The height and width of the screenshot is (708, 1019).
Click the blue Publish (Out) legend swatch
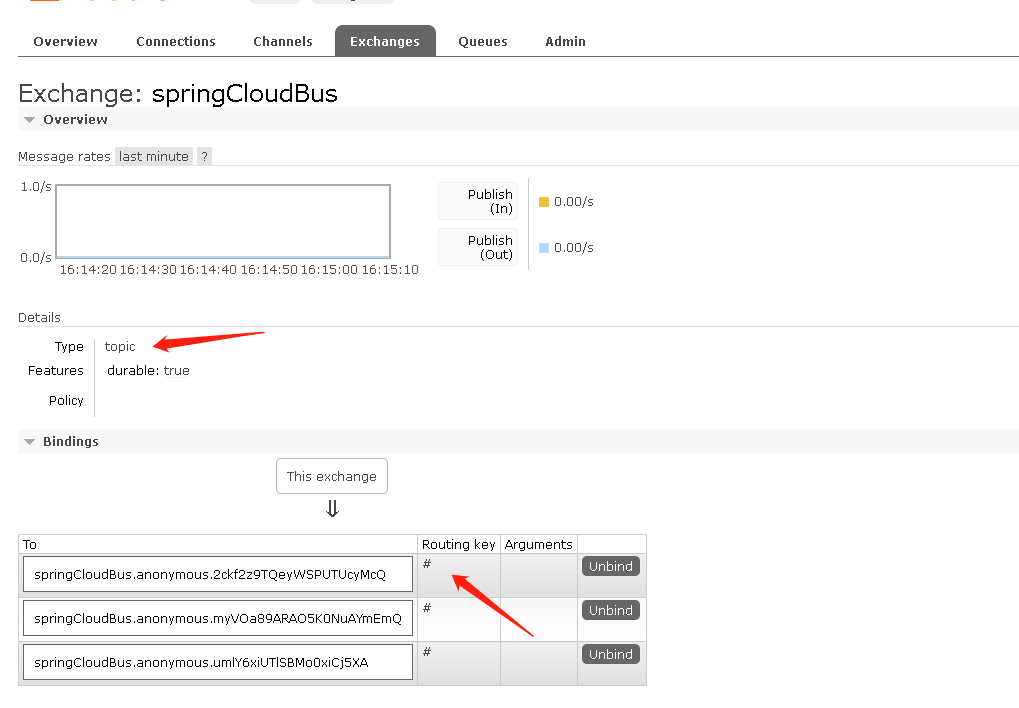[544, 248]
